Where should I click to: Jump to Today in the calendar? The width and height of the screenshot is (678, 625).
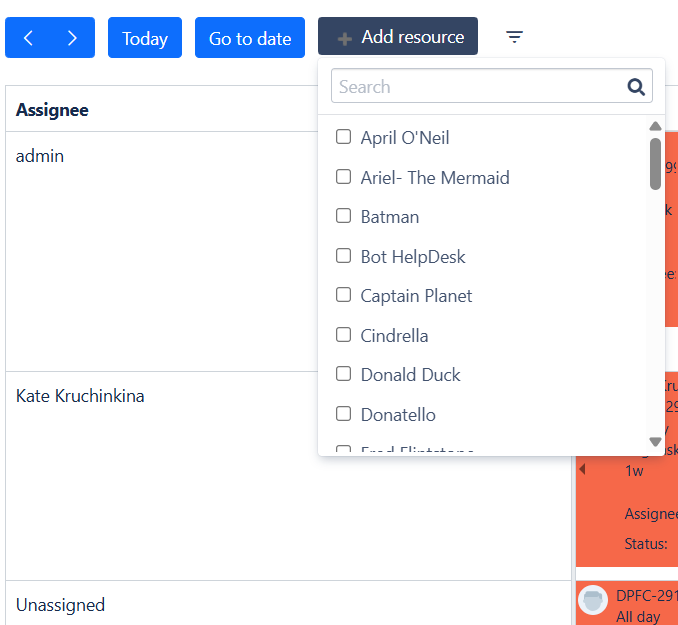pyautogui.click(x=145, y=38)
